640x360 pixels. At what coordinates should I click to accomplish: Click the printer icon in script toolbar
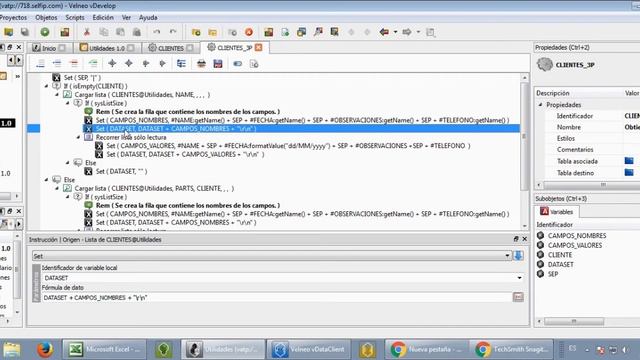tap(201, 64)
